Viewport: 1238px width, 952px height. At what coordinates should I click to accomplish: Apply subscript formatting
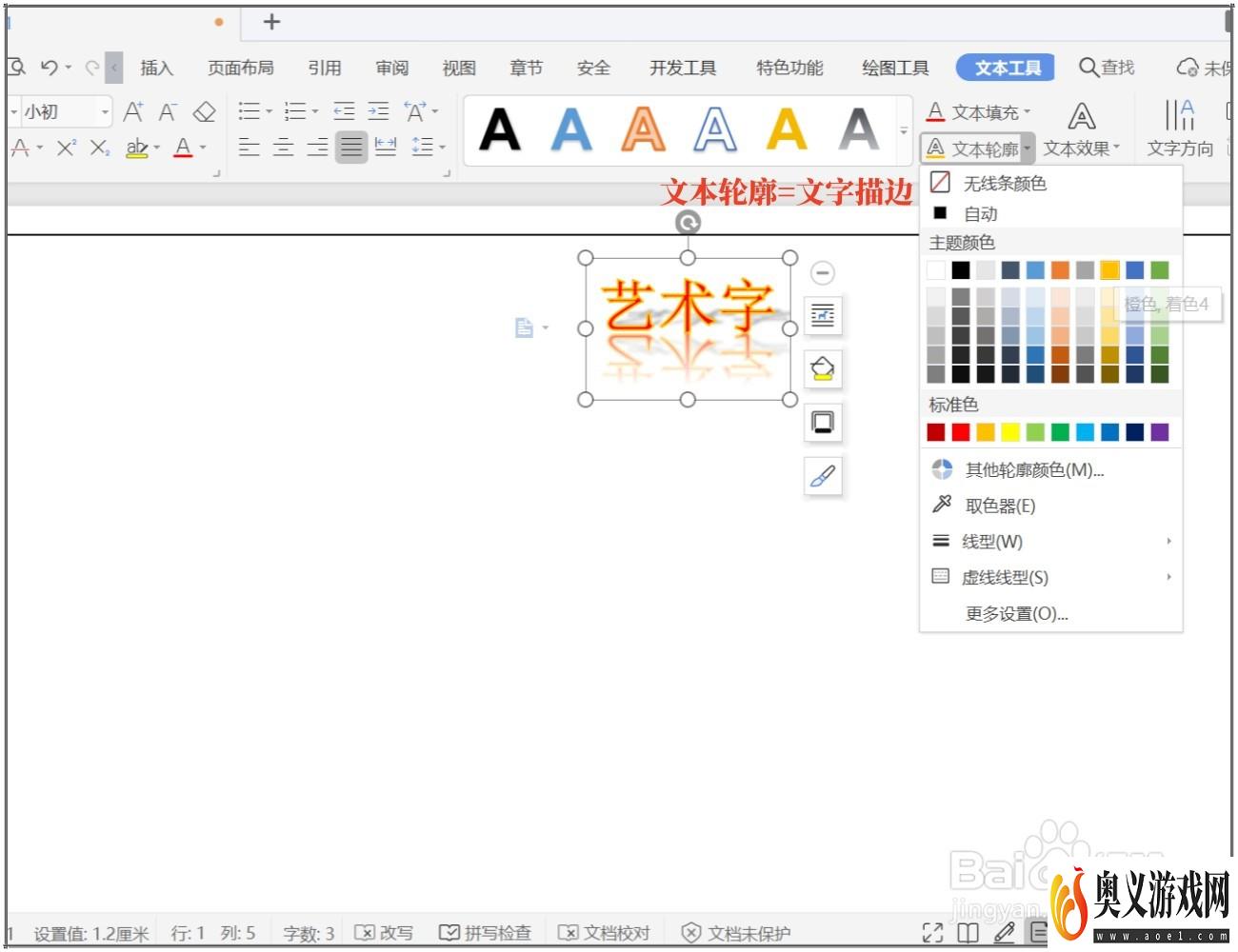coord(99,148)
